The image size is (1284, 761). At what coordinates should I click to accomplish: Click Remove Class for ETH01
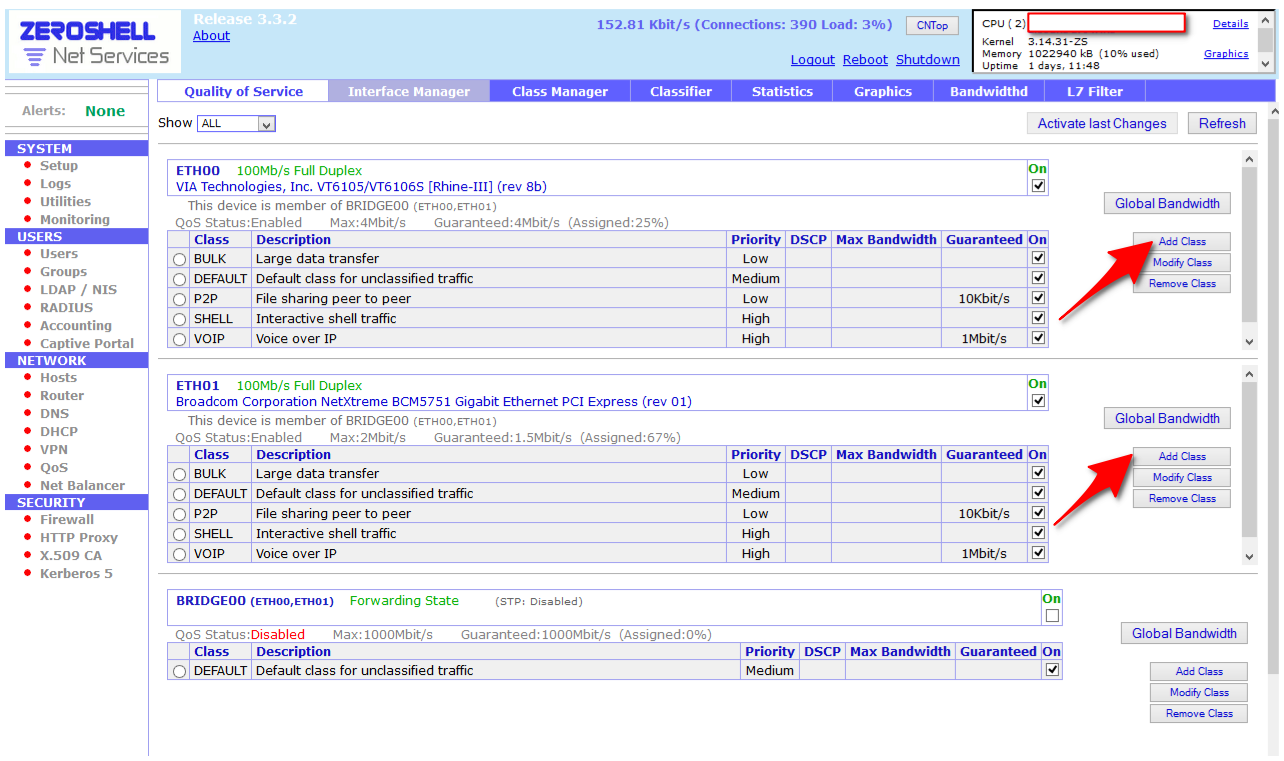[1182, 499]
